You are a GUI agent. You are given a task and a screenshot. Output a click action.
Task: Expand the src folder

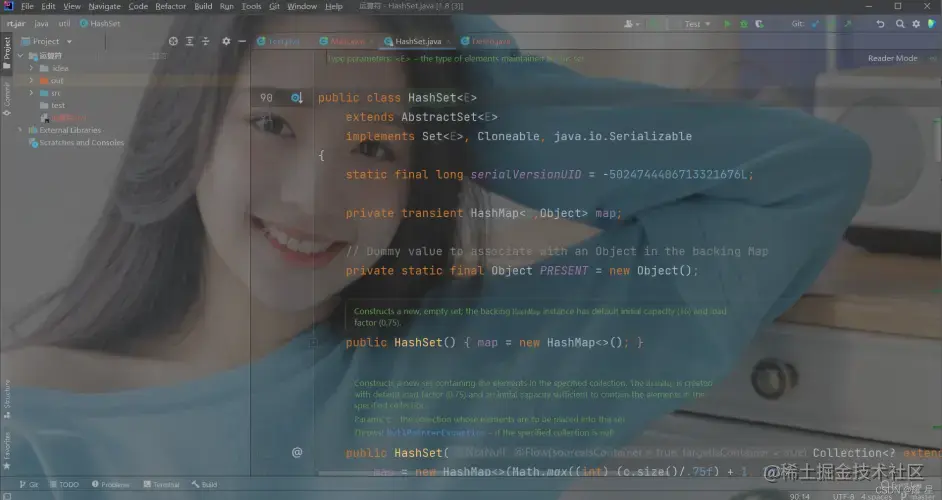[x=31, y=93]
